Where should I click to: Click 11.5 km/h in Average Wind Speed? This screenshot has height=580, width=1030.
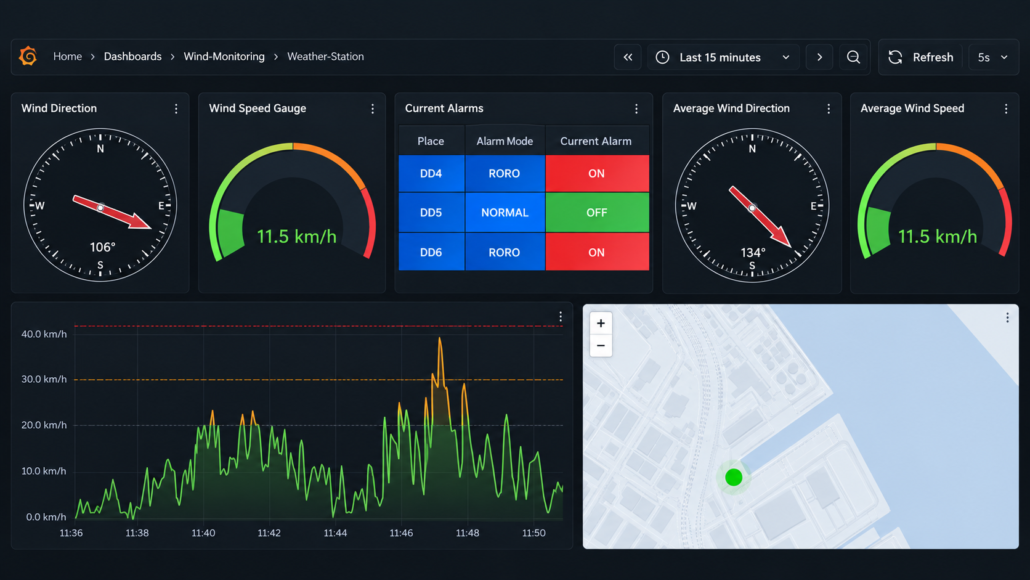click(x=937, y=236)
